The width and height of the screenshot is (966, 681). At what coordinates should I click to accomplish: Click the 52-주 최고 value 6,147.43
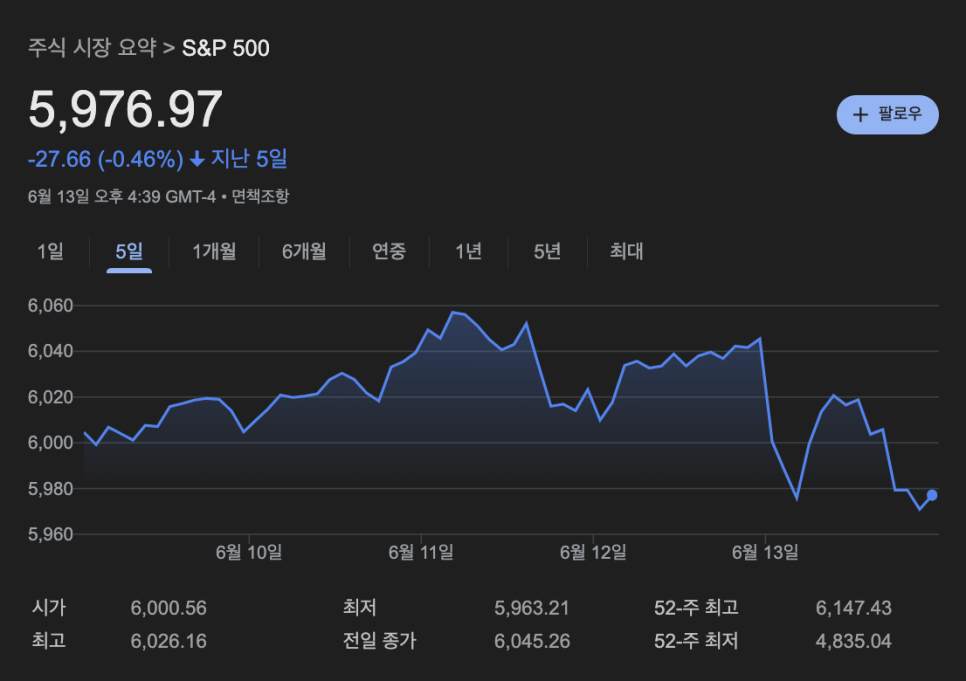[853, 608]
